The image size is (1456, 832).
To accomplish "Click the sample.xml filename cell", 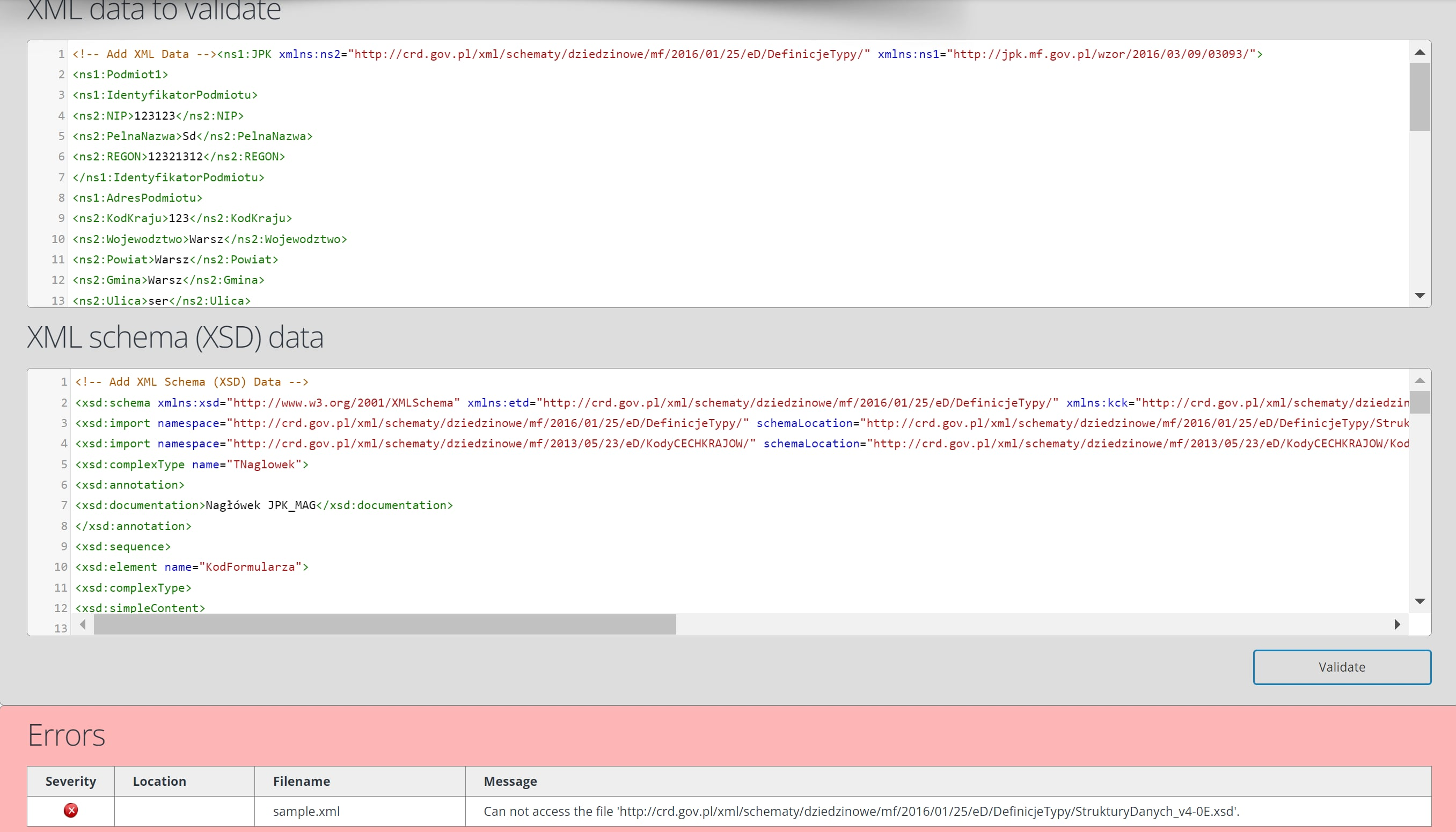I will (306, 811).
